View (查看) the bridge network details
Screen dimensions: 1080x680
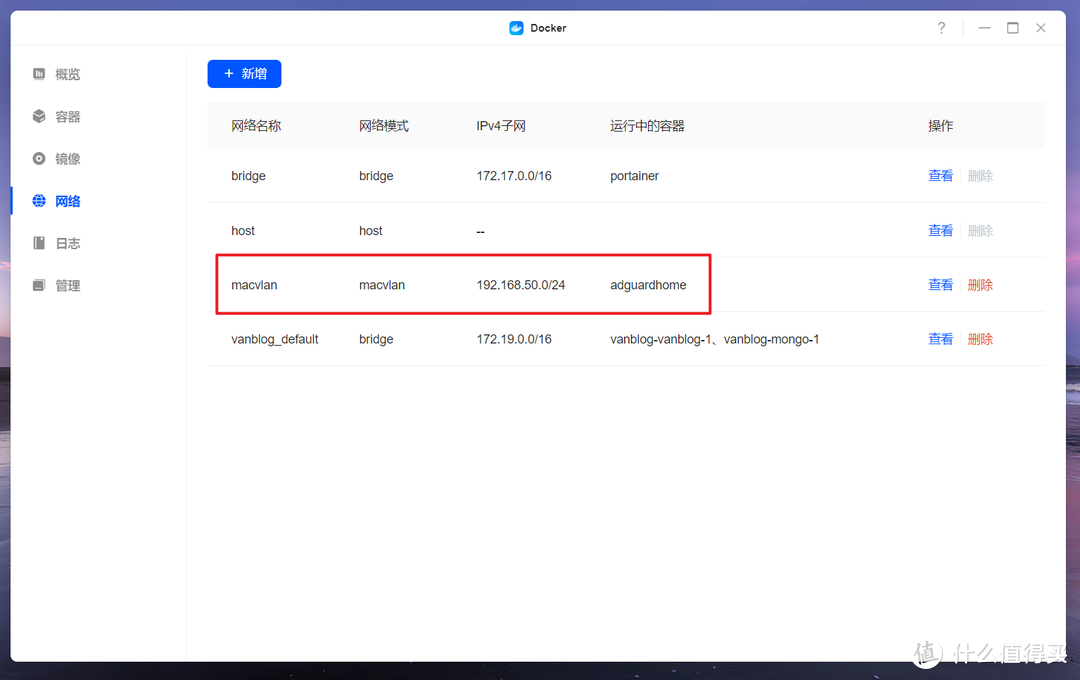[x=941, y=175]
